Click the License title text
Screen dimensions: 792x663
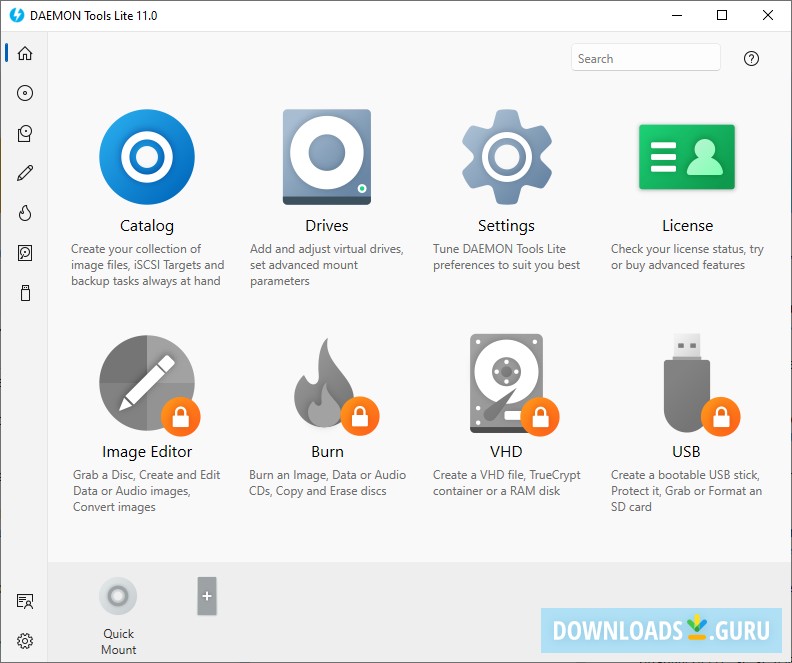687,226
